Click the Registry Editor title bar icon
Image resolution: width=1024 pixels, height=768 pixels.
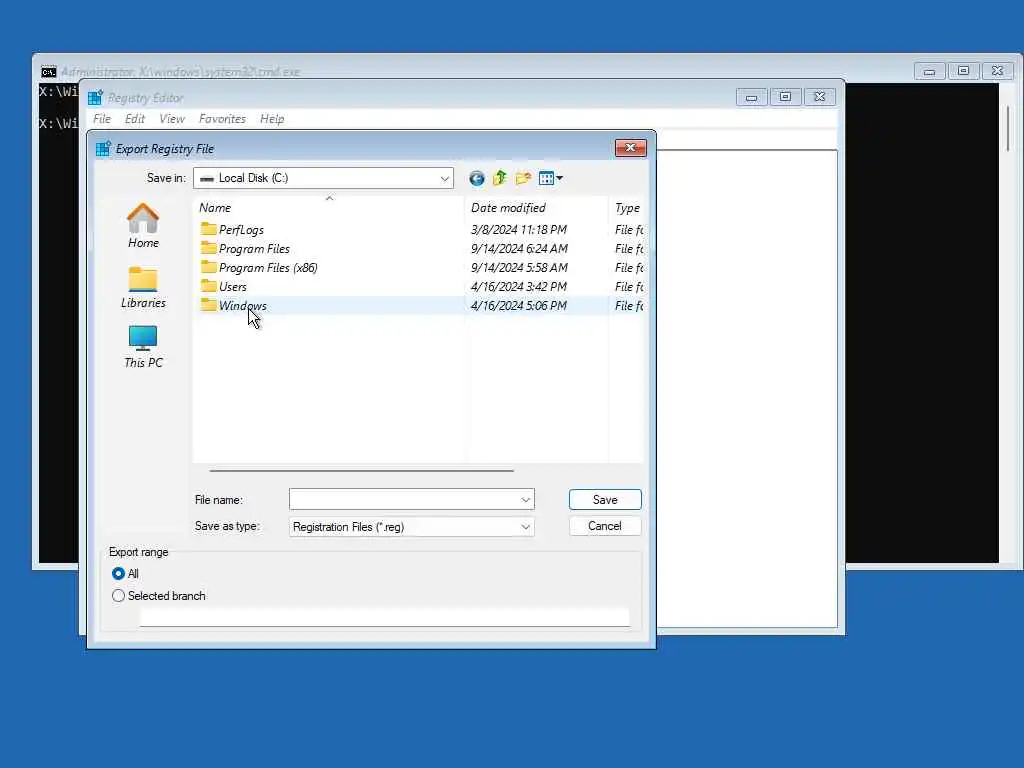tap(95, 98)
